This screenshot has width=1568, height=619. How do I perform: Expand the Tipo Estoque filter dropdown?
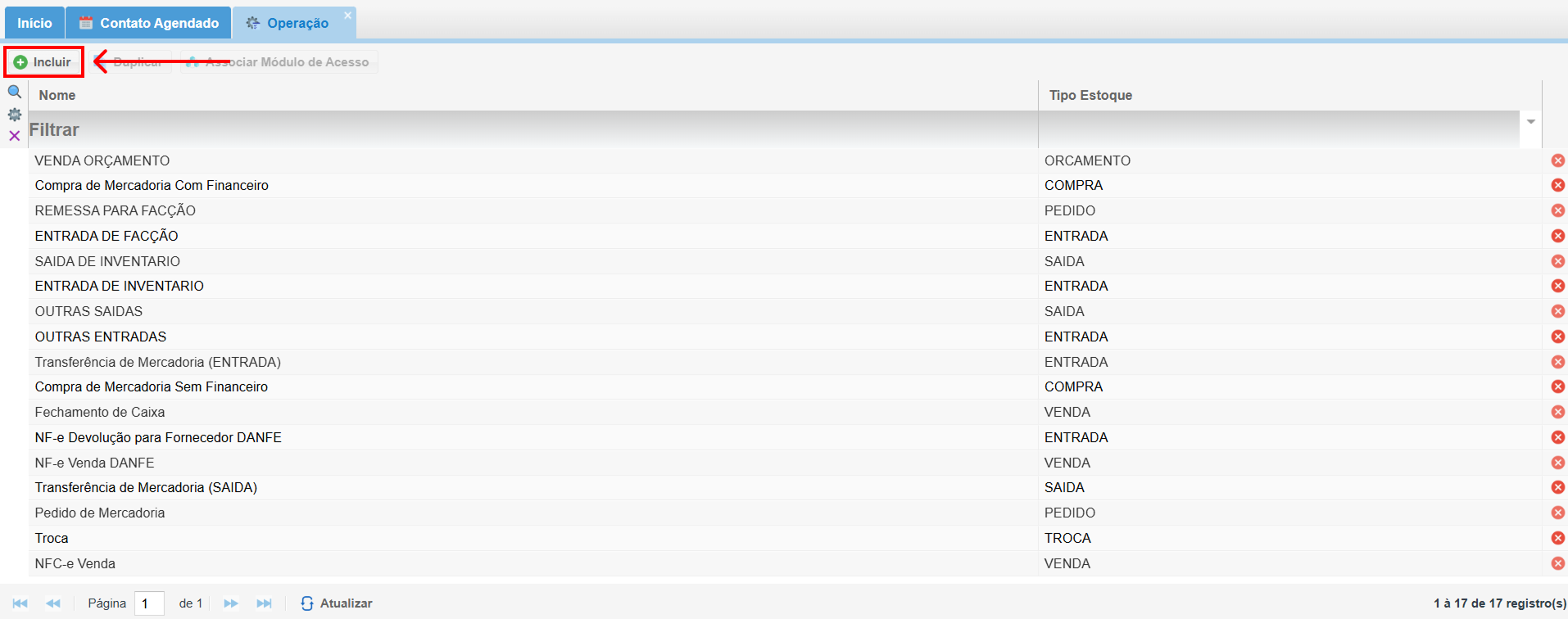pyautogui.click(x=1530, y=122)
